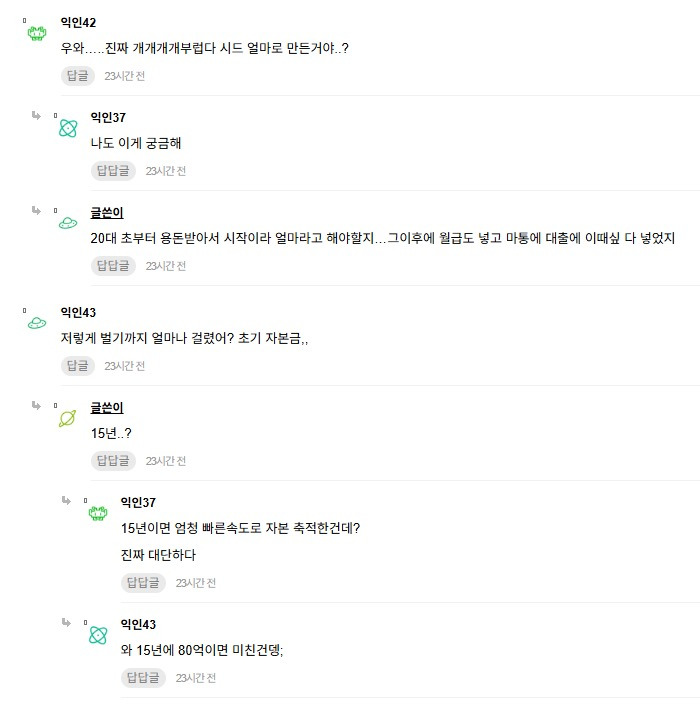Screen dimensions: 700x705
Task: Click 답답글 under '진짜 대단하다'
Action: coord(143,583)
